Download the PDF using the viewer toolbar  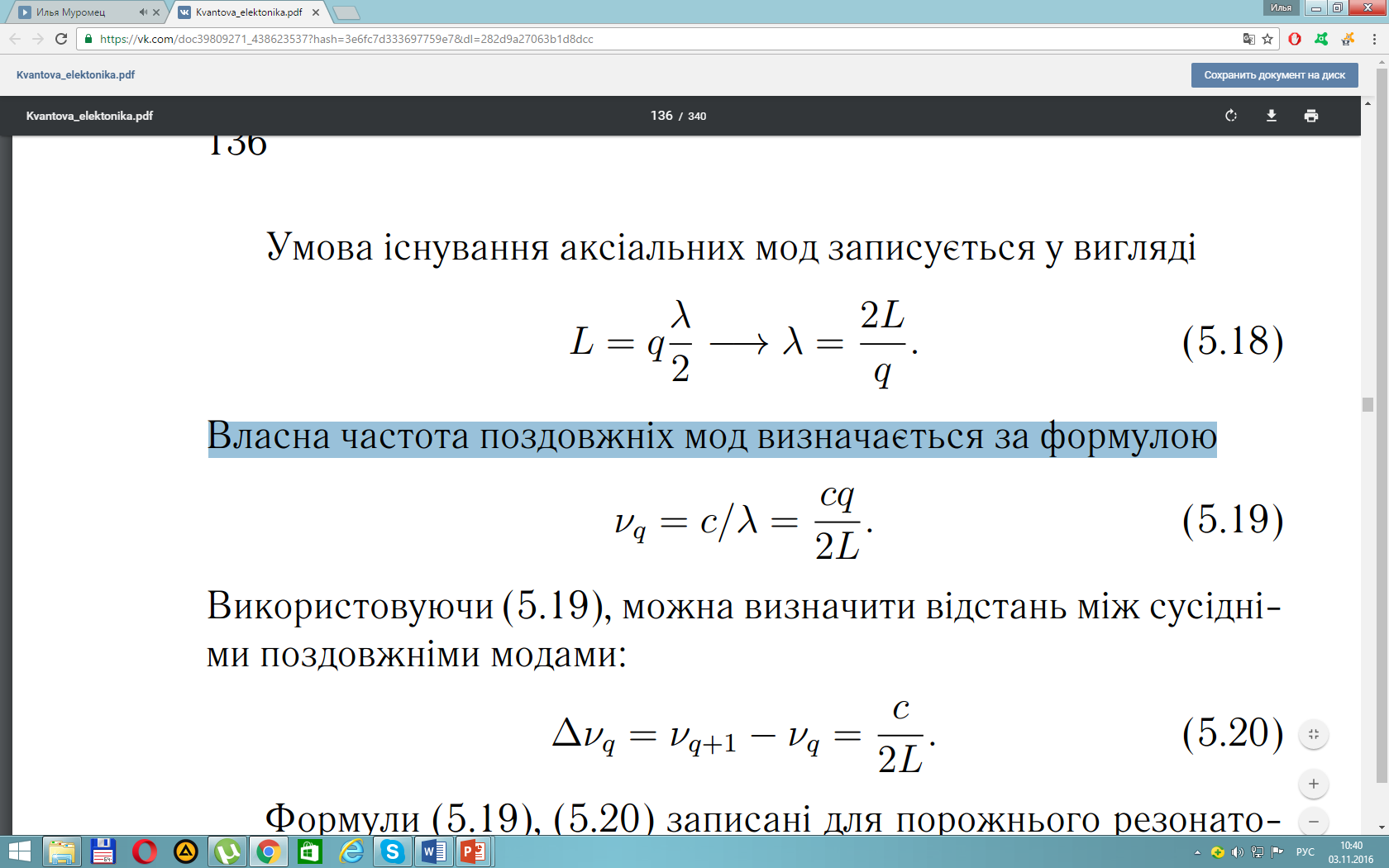point(1272,116)
